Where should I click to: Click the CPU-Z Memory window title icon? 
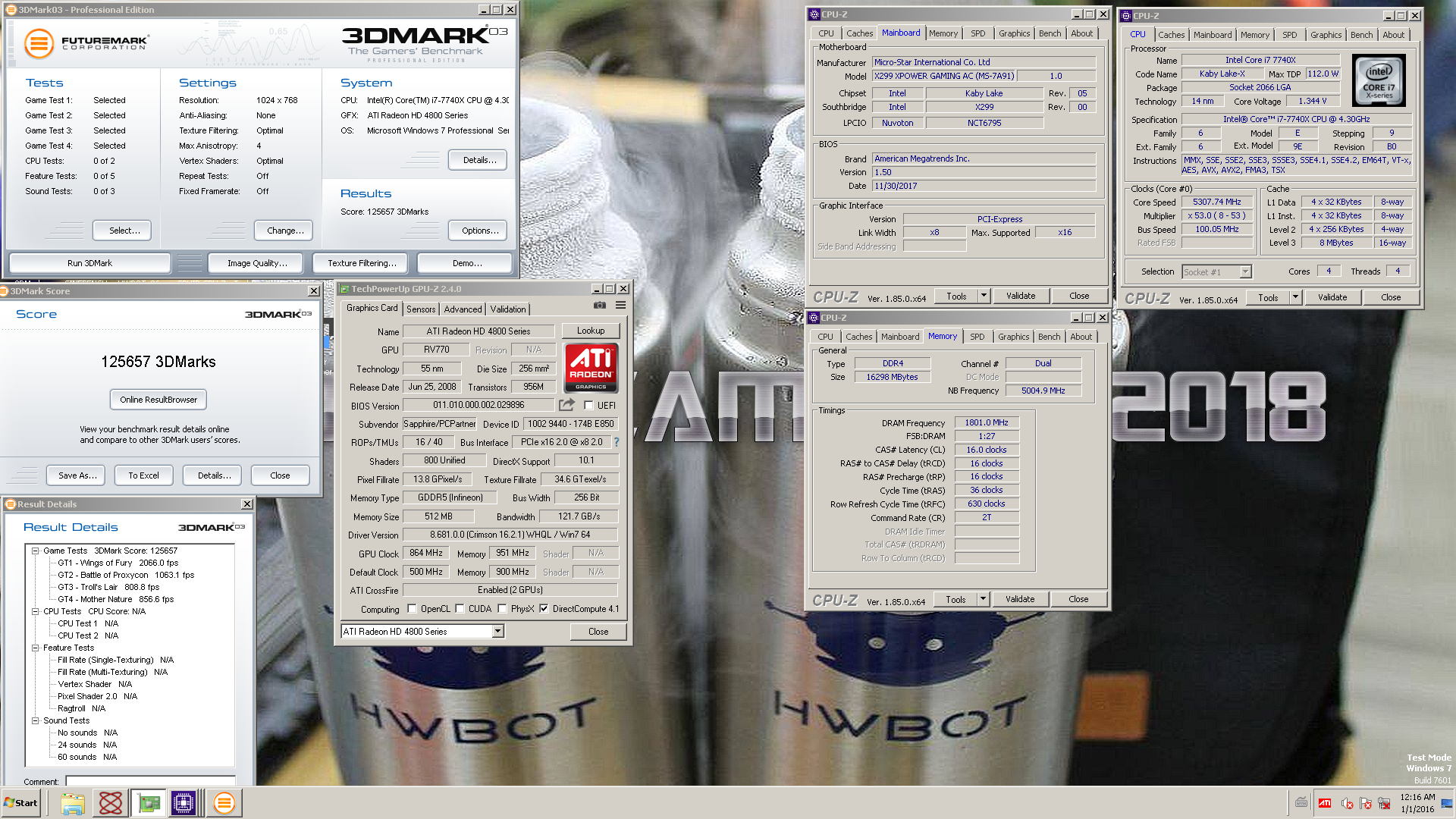click(814, 318)
